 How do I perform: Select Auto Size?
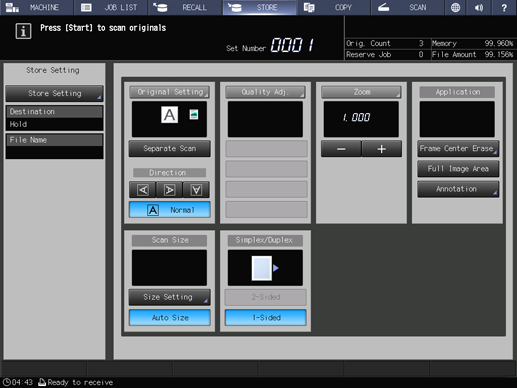[170, 318]
